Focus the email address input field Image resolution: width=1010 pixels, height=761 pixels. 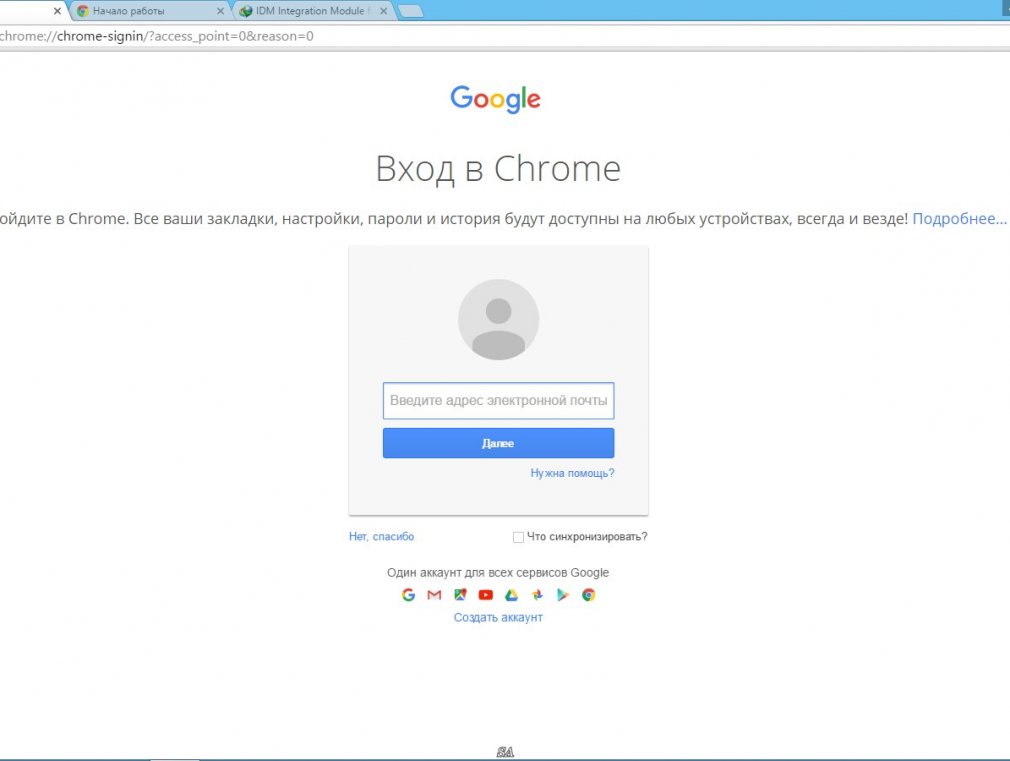[499, 401]
